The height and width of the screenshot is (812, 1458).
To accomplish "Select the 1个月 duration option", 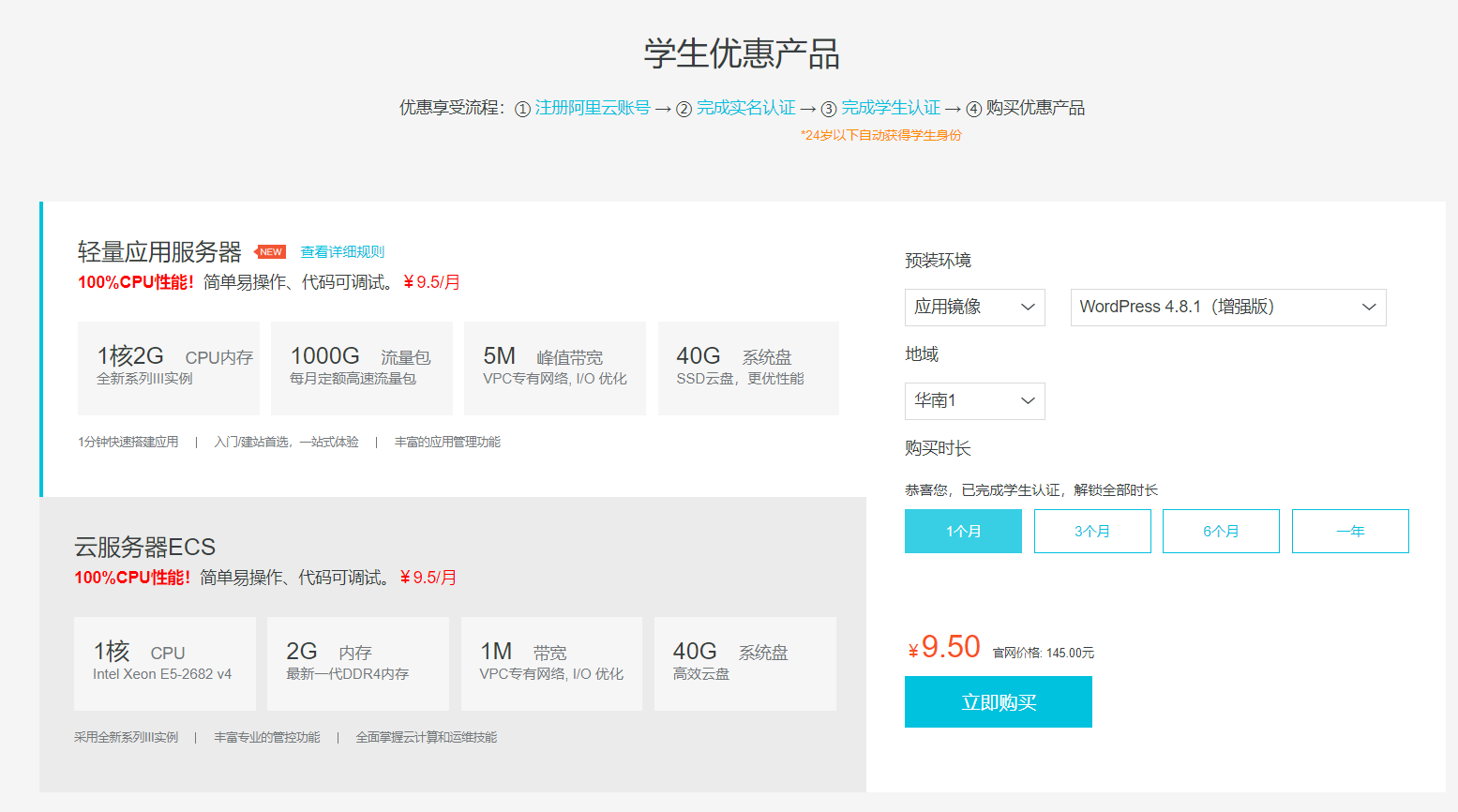I will [x=963, y=532].
